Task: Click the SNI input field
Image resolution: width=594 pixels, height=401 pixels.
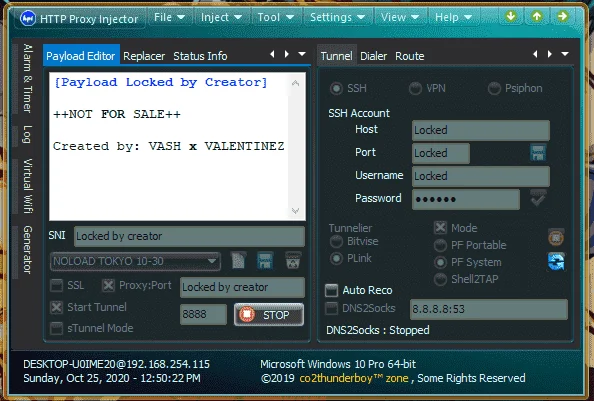Action: point(189,236)
